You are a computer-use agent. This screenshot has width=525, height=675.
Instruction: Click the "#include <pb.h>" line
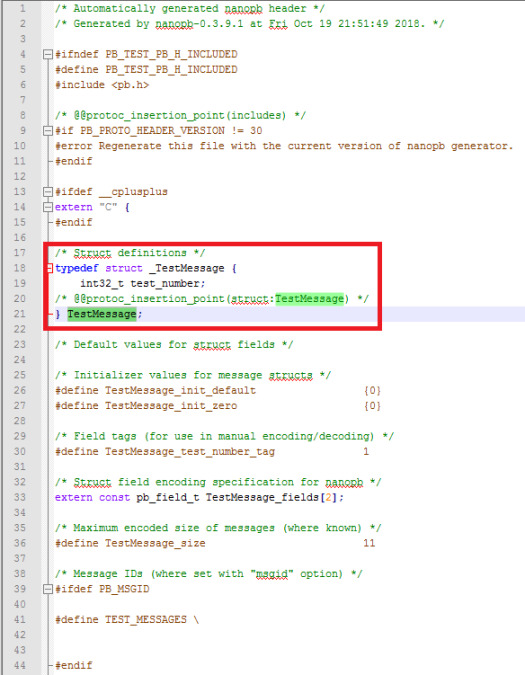(102, 85)
